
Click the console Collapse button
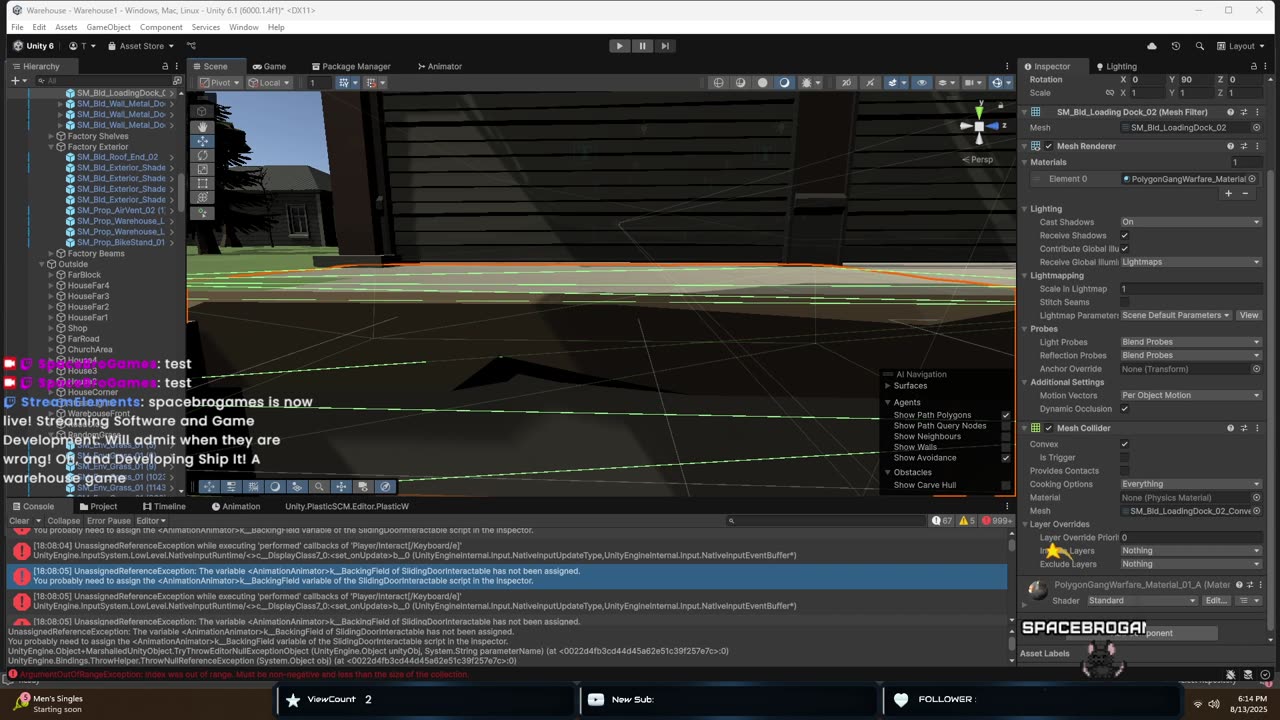(x=63, y=521)
